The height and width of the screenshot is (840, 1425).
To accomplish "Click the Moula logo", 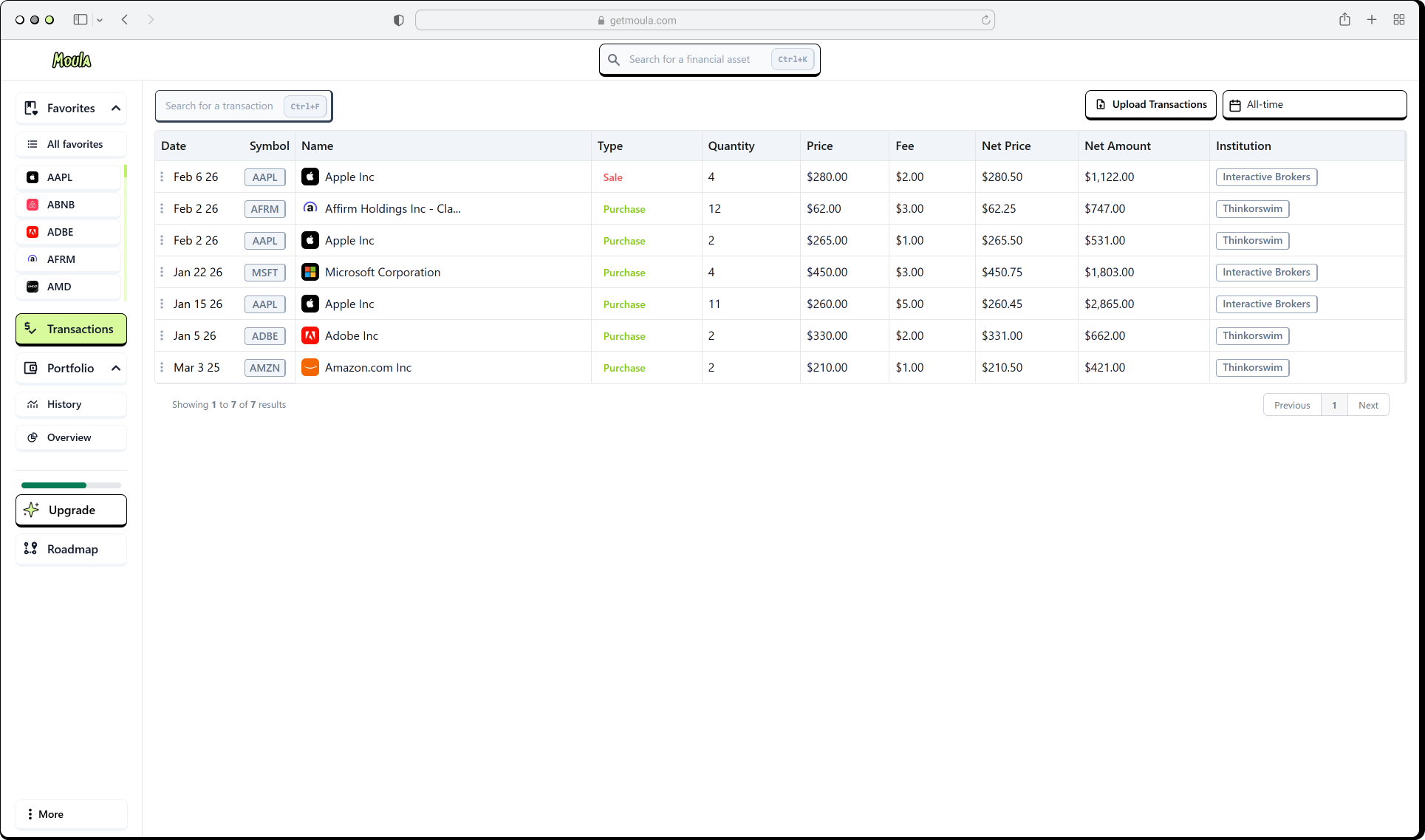I will (72, 60).
